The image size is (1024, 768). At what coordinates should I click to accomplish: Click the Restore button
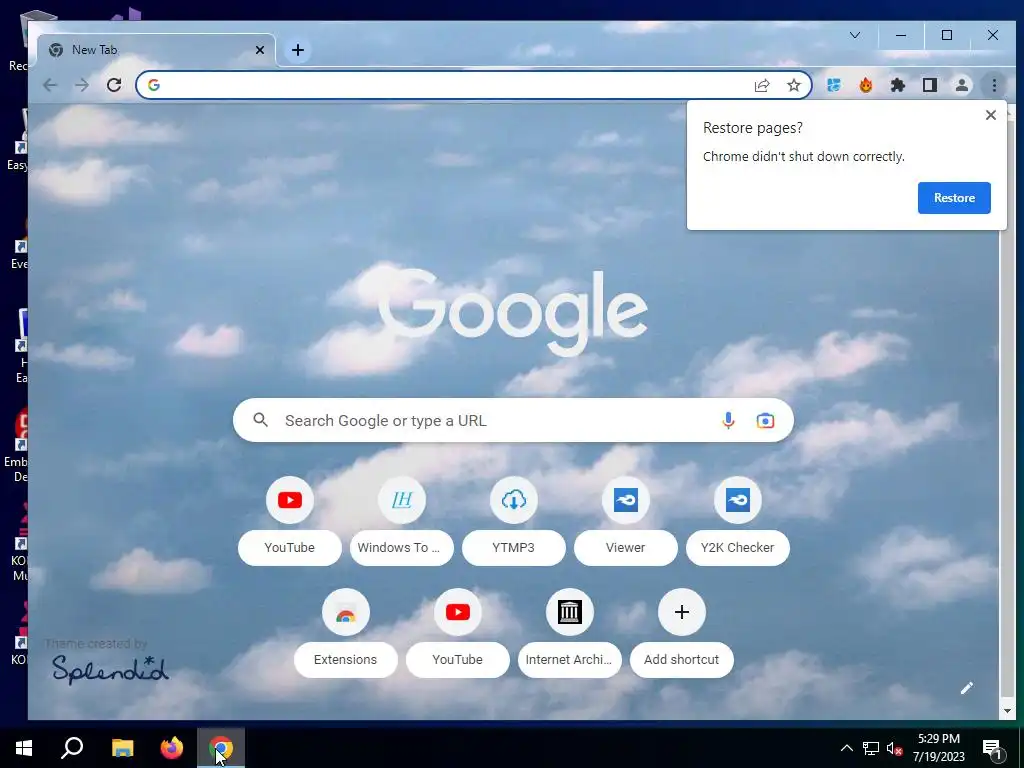tap(954, 198)
